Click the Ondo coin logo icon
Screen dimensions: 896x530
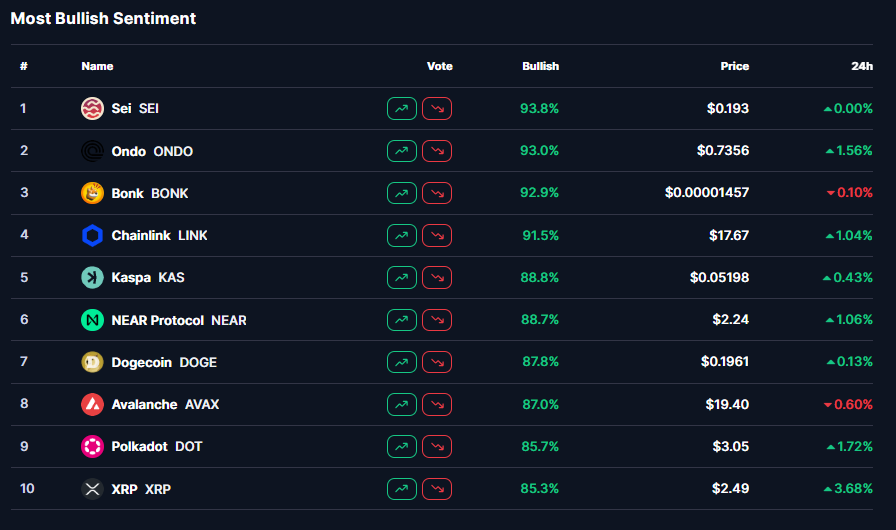click(x=92, y=151)
